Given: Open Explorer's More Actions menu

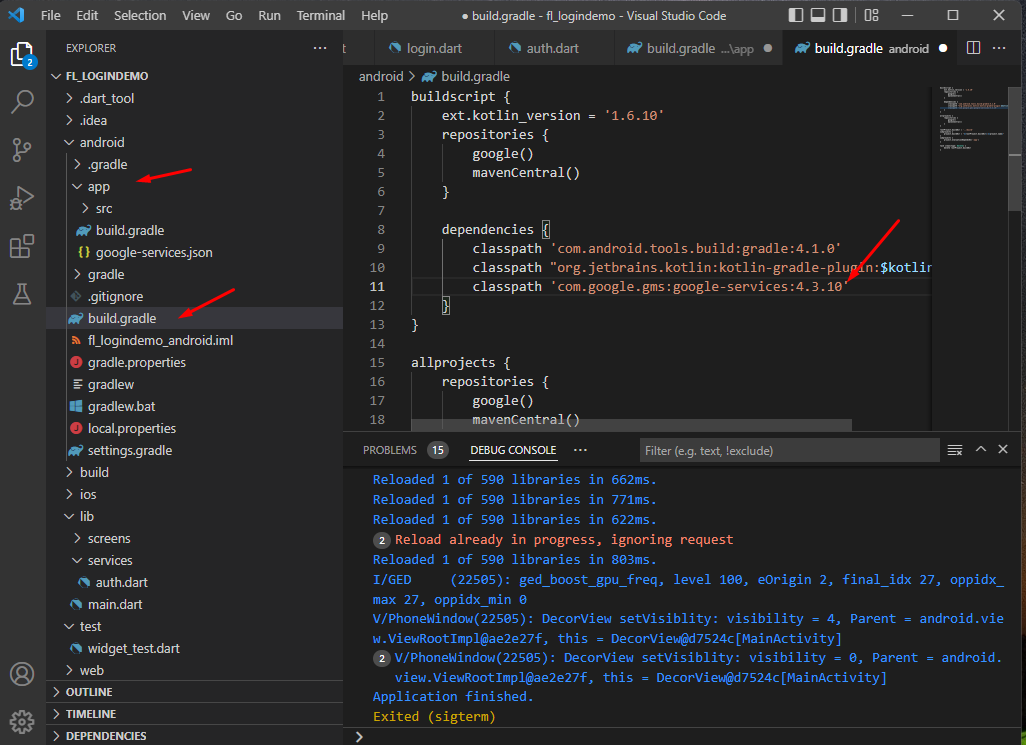Looking at the screenshot, I should point(319,47).
